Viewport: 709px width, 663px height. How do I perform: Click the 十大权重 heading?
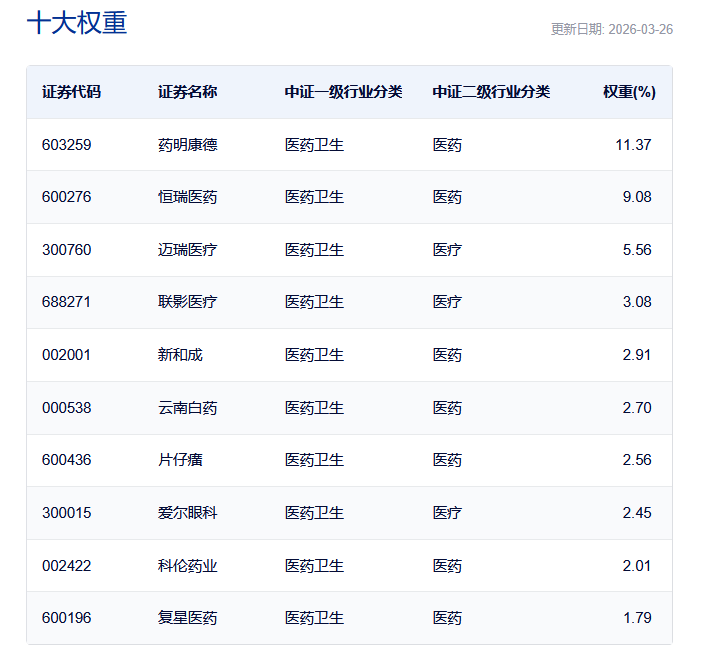pyautogui.click(x=77, y=24)
